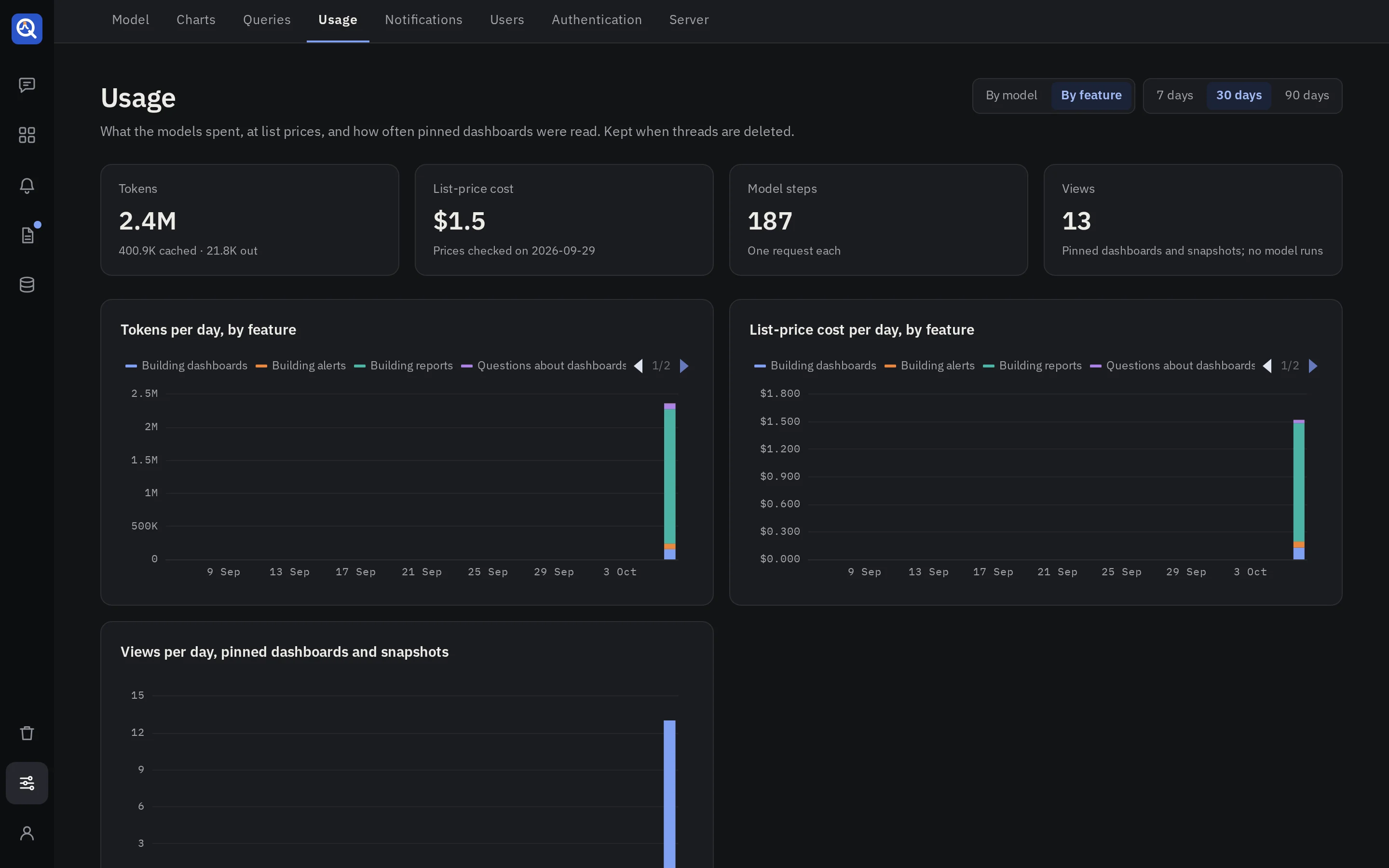The image size is (1389, 868).
Task: Group usage By model
Action: tap(1011, 95)
